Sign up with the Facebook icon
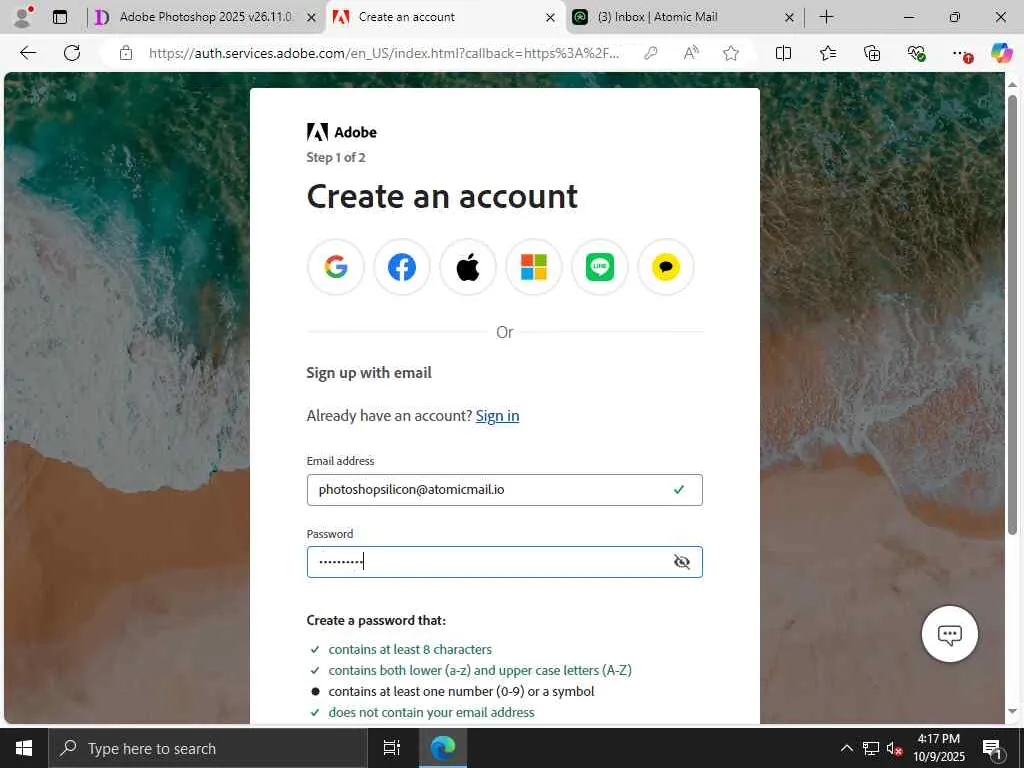 [x=402, y=267]
